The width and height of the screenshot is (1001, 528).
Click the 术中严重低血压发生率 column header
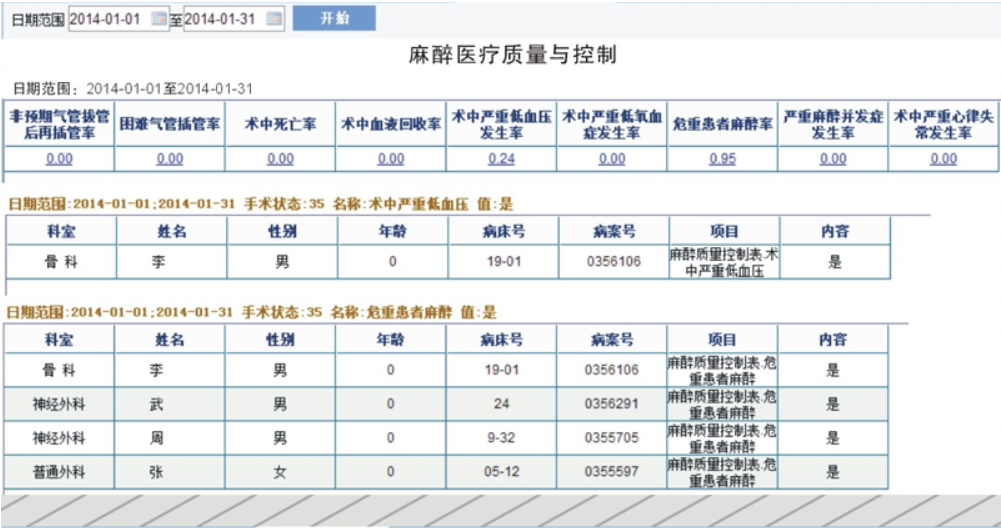501,124
